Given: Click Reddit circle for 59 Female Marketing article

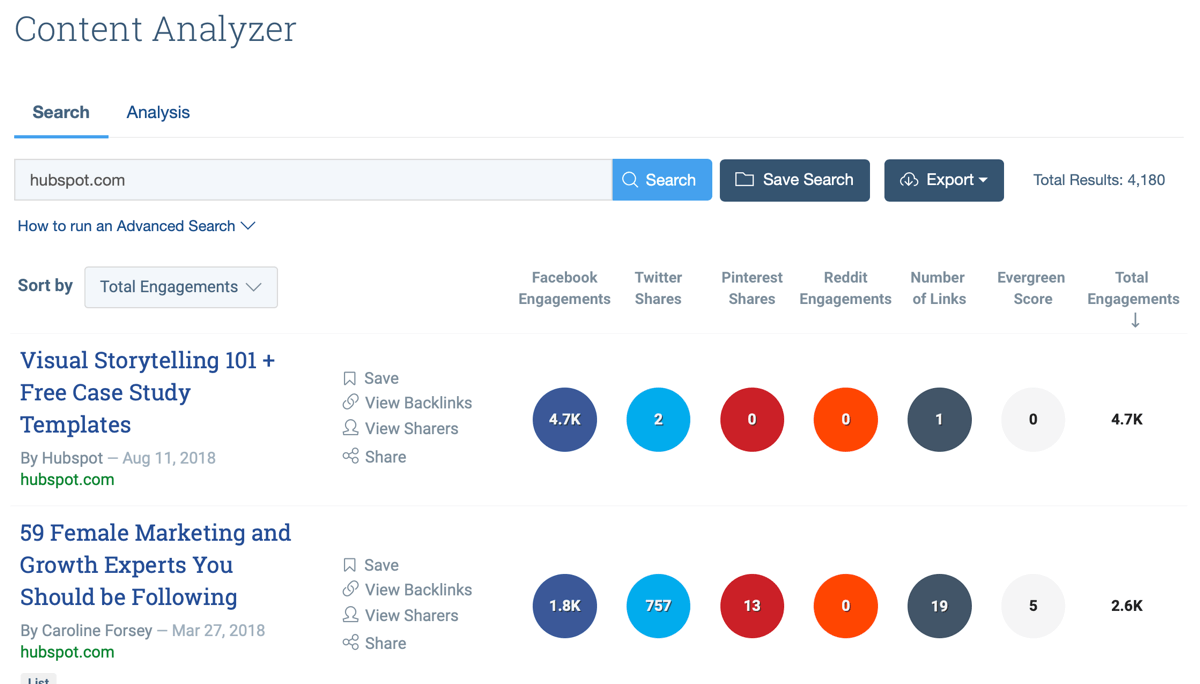Looking at the screenshot, I should pyautogui.click(x=846, y=606).
